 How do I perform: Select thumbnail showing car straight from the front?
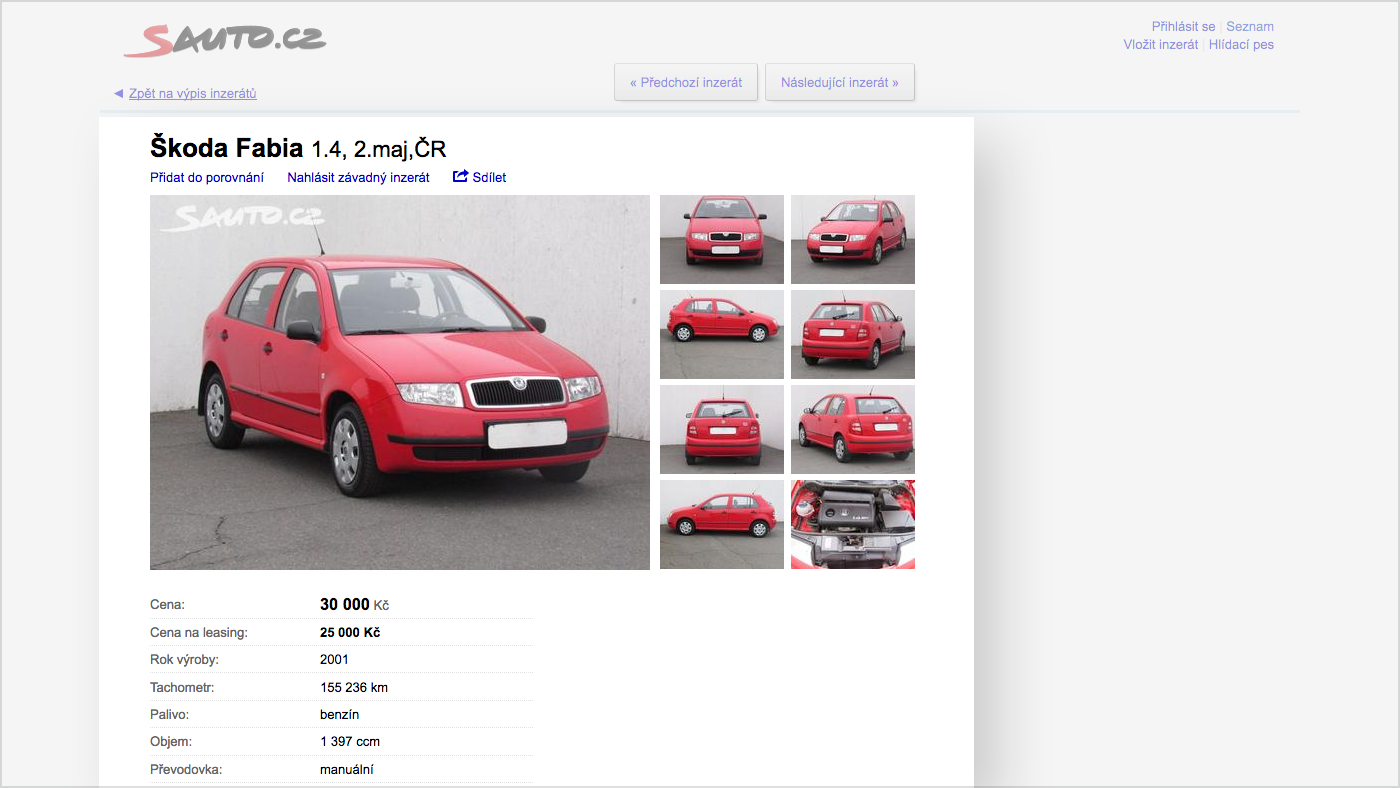722,239
